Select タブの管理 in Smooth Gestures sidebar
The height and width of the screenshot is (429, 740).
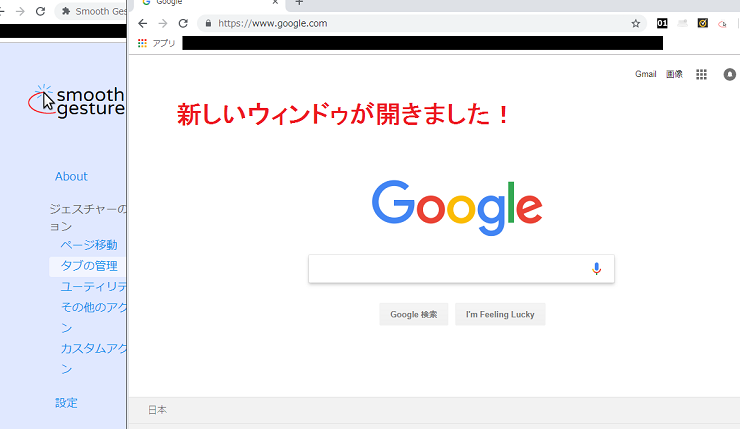[x=89, y=266]
